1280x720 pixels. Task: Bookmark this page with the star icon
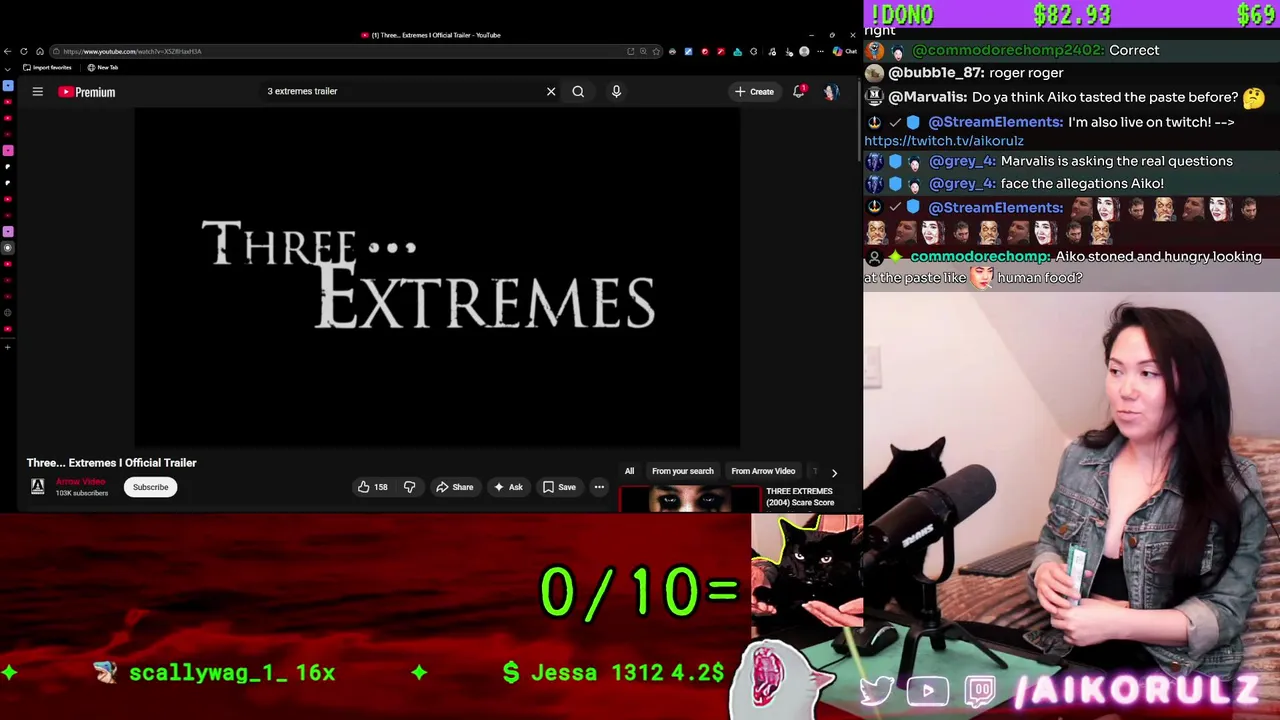click(656, 51)
